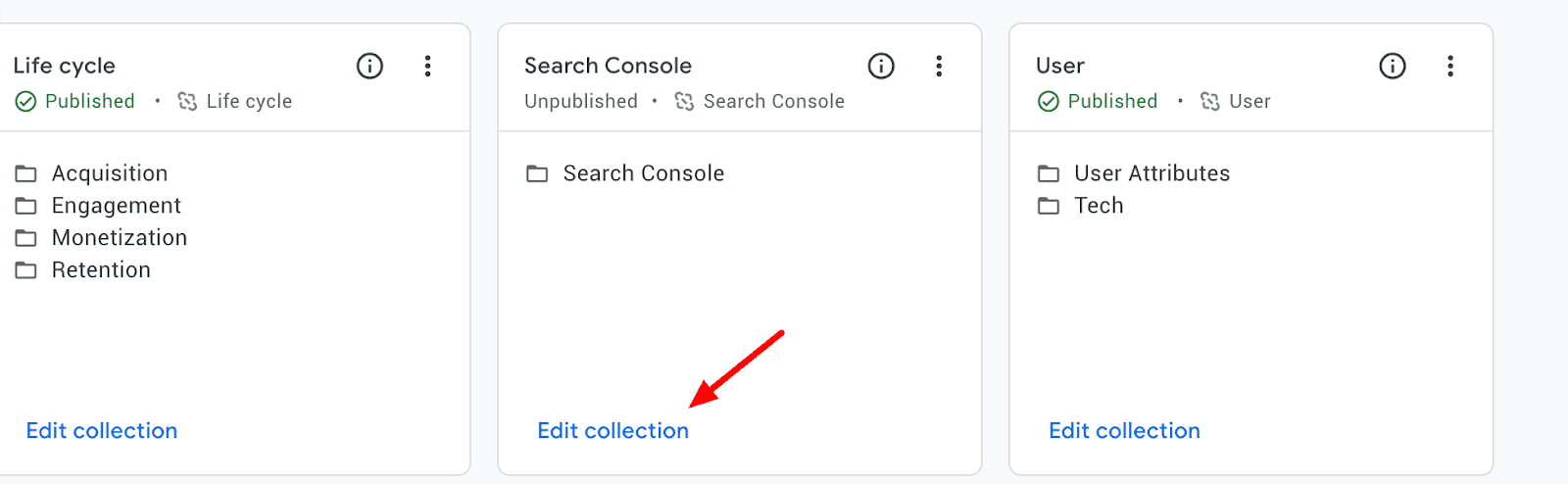Open info icon on Search Console card
Screen dimensions: 1568x484
(x=881, y=66)
